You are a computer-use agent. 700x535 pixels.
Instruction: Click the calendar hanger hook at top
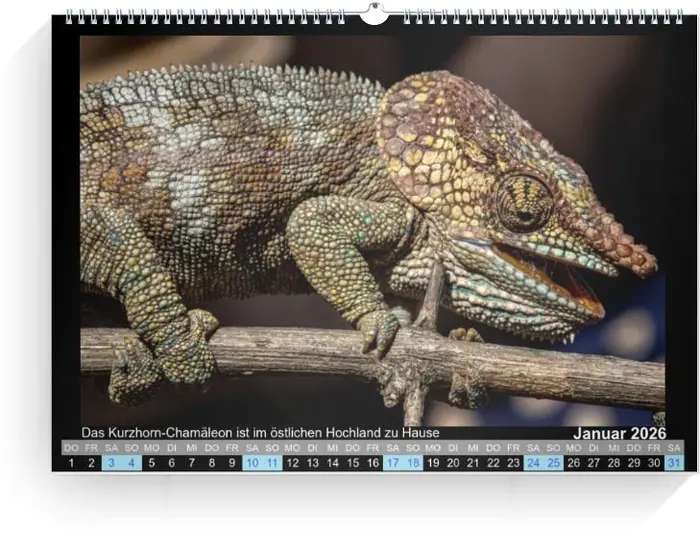pos(374,13)
